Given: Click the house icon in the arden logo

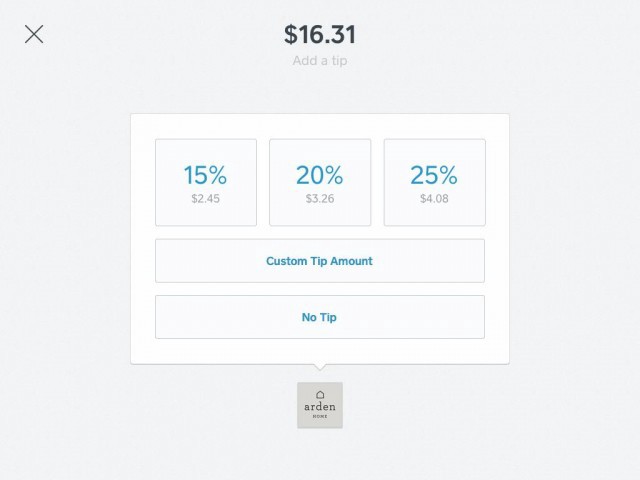Looking at the screenshot, I should point(320,395).
